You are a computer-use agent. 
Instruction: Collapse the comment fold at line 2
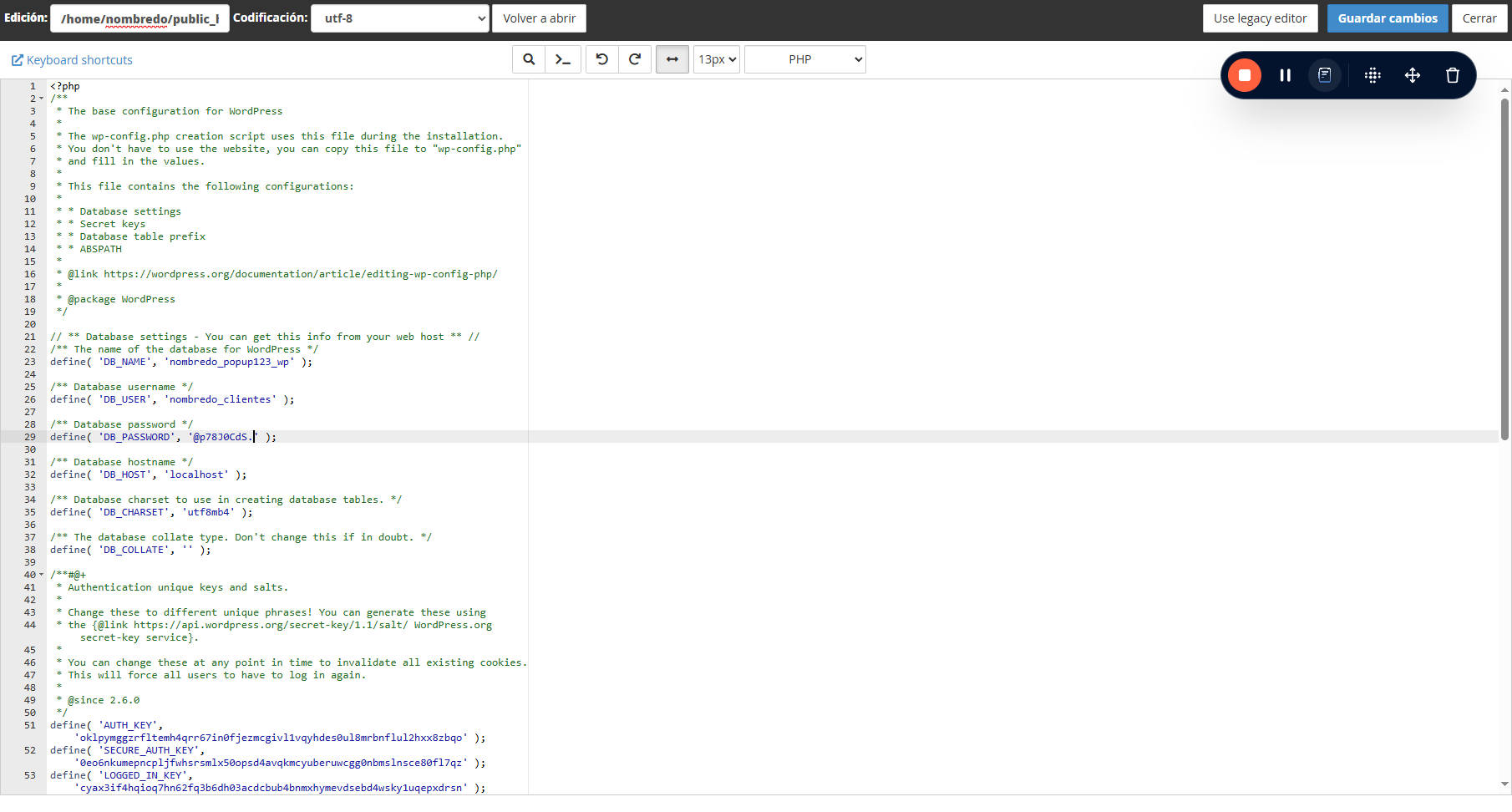click(42, 99)
